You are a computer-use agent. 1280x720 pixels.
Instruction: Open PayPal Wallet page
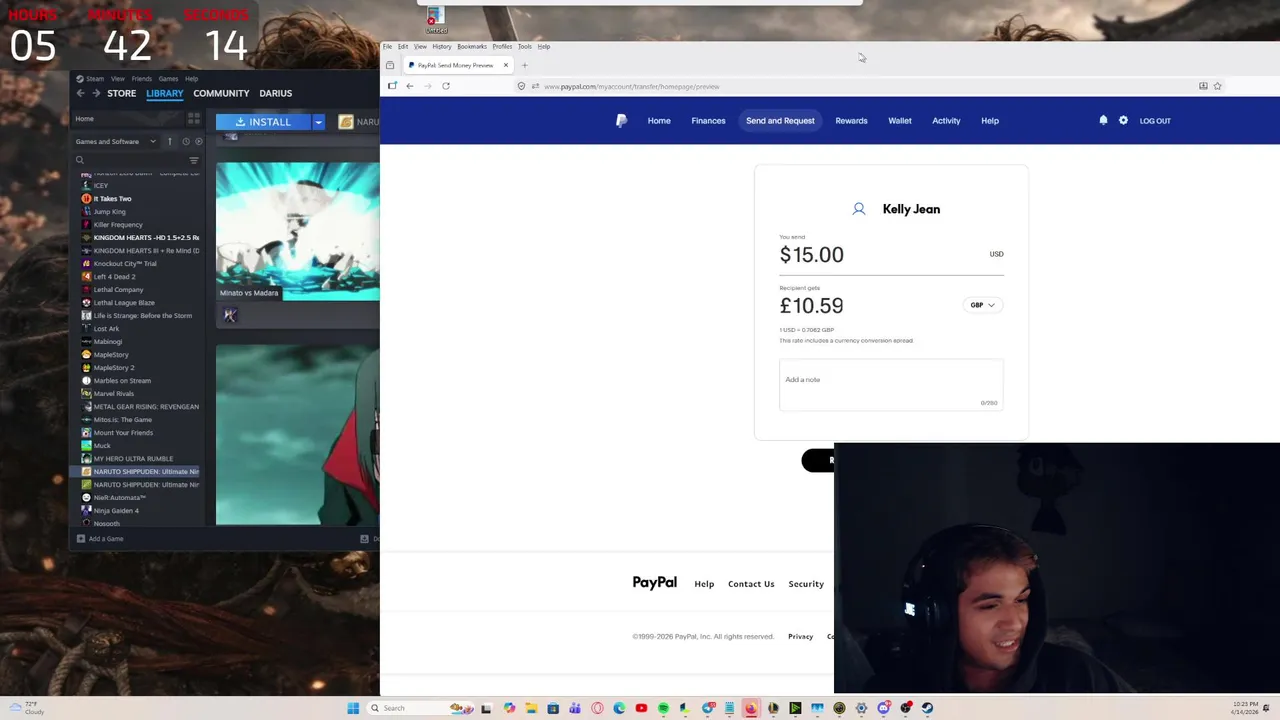(900, 120)
